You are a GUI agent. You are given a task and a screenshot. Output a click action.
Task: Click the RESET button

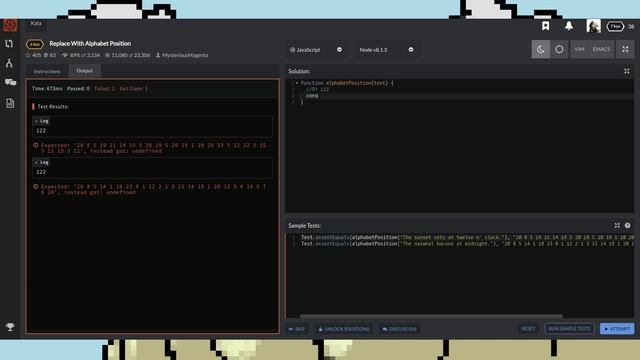point(529,329)
